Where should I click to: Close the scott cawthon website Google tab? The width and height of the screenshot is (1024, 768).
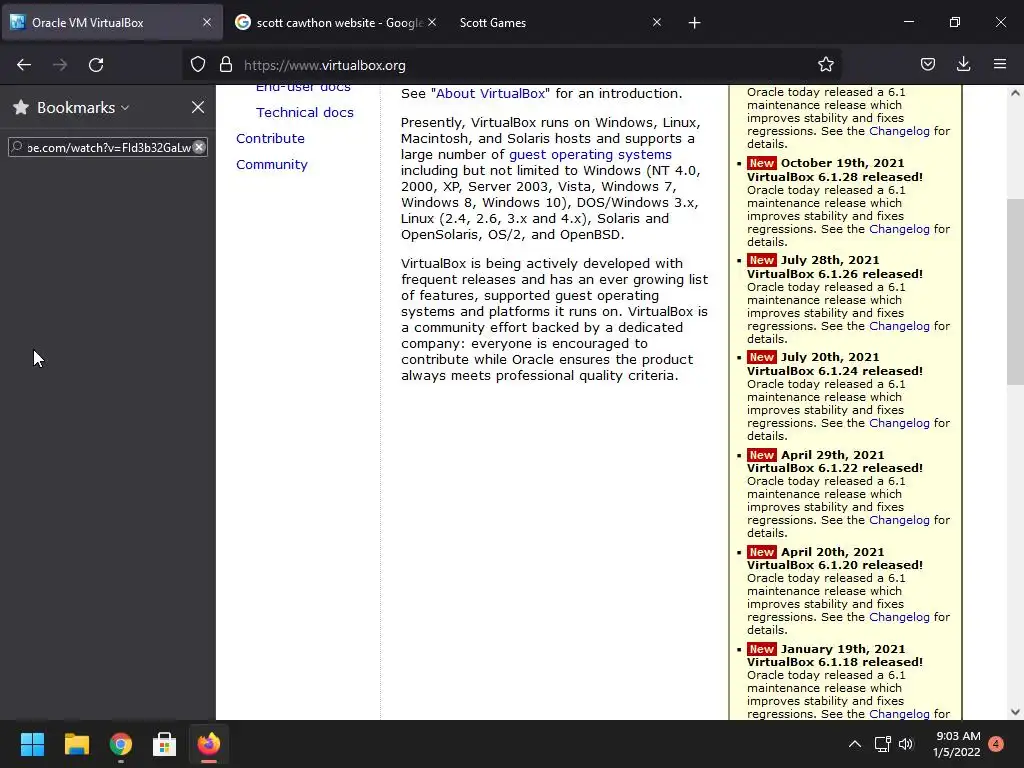tap(432, 22)
